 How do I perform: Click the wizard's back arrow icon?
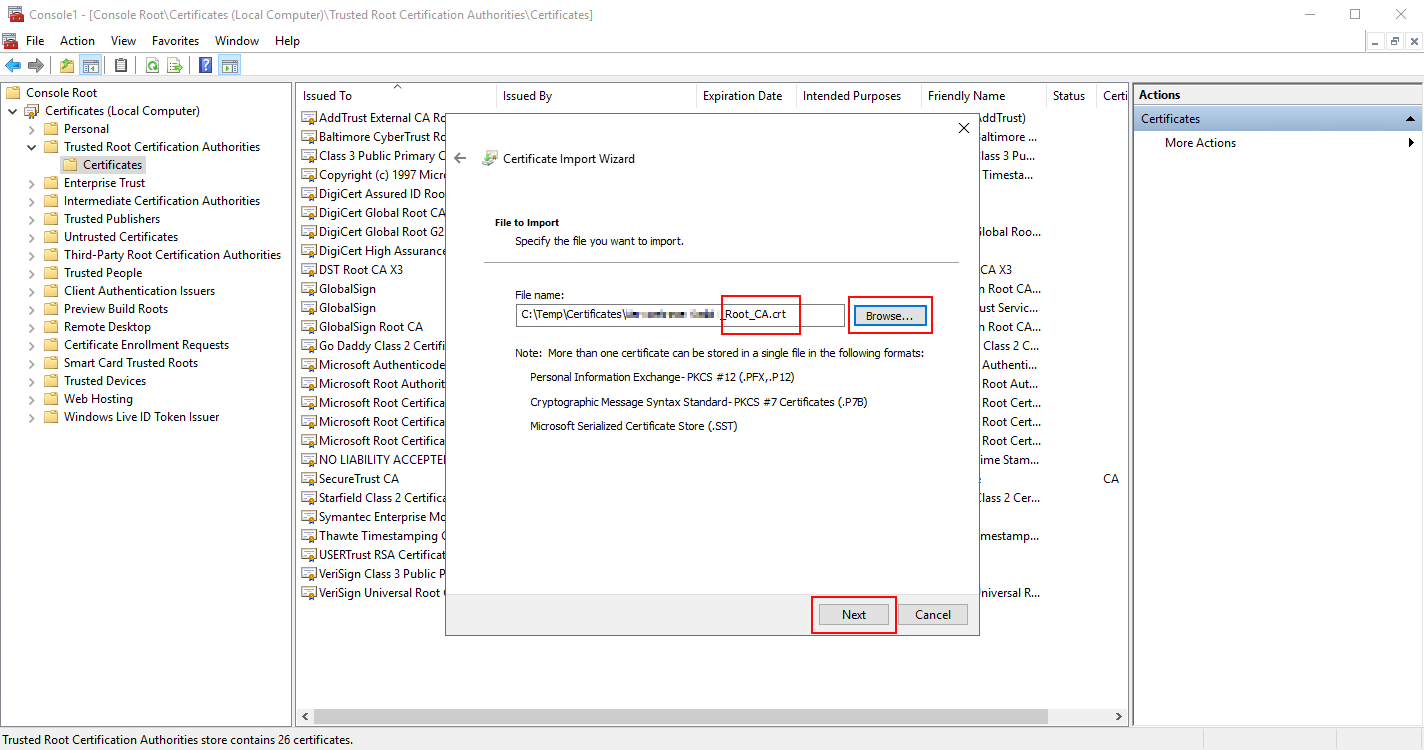coord(459,157)
